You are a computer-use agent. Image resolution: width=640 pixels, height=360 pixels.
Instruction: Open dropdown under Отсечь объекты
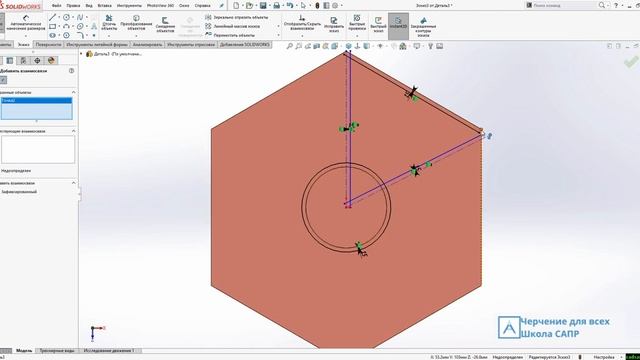tap(109, 36)
